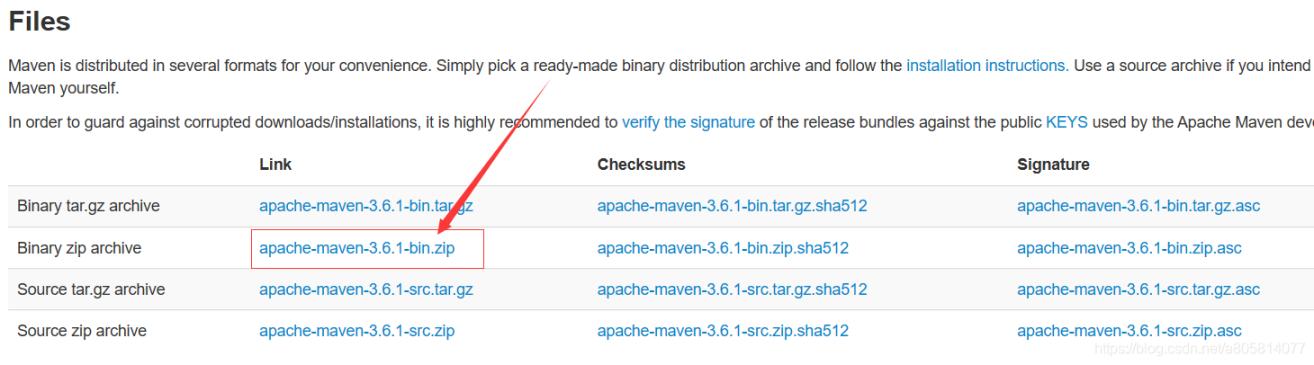Select the Binary zip archive row label
This screenshot has height=365, width=1314.
point(79,248)
